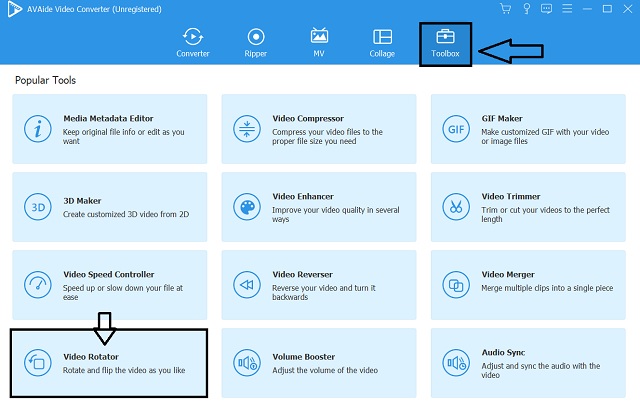Click the Audio Sync icon
The height and width of the screenshot is (415, 640).
click(456, 362)
